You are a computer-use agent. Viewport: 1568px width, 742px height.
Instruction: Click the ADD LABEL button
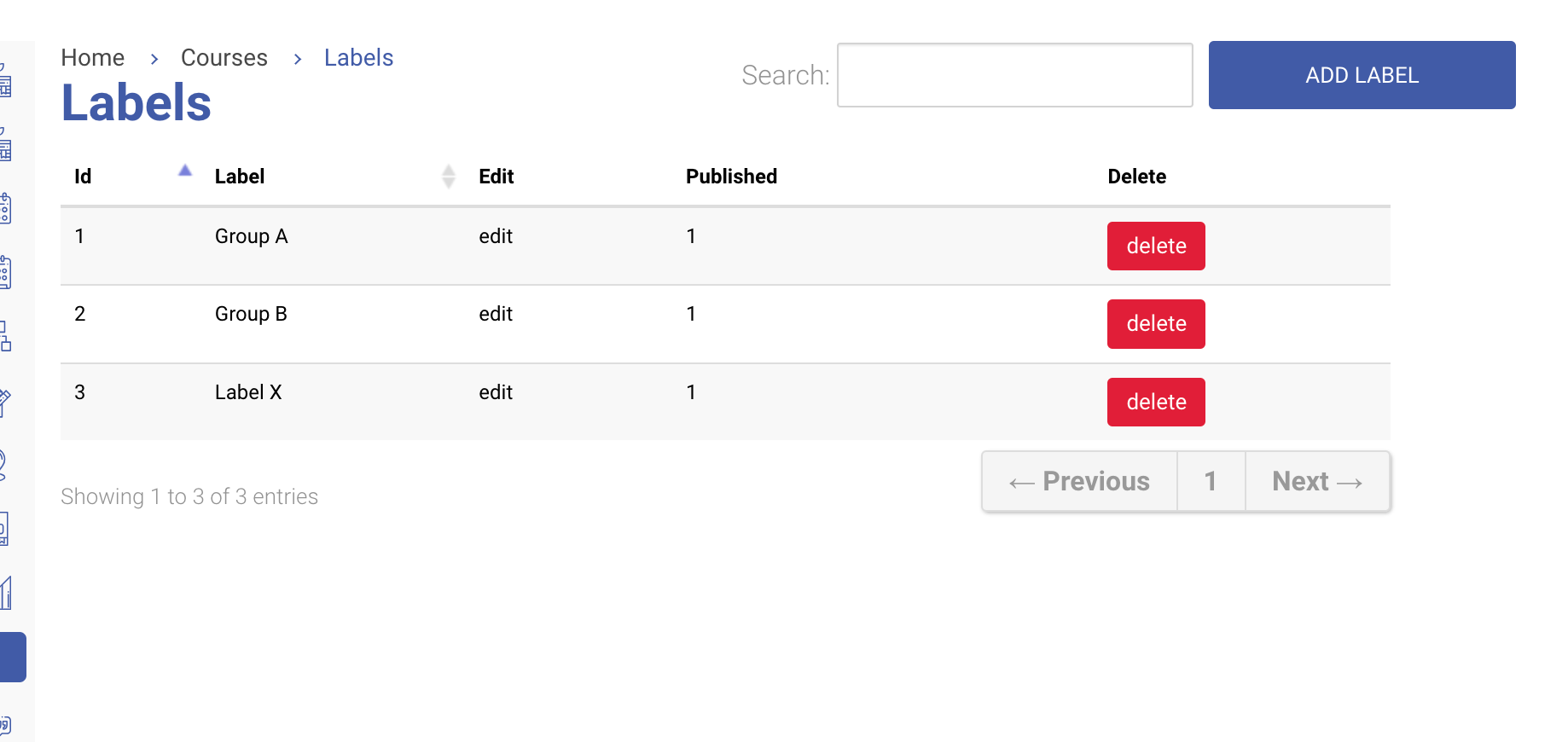[x=1362, y=75]
